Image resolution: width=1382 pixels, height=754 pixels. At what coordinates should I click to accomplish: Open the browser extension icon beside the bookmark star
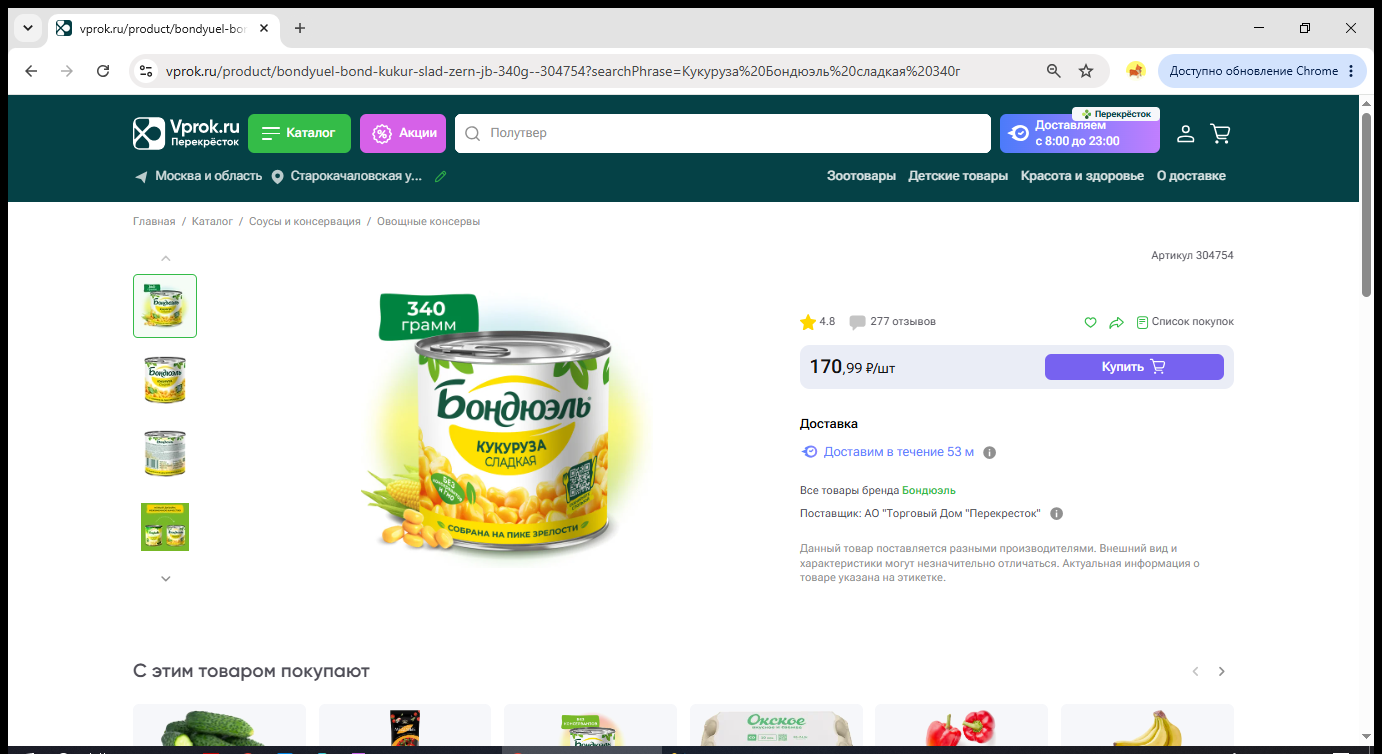1135,71
